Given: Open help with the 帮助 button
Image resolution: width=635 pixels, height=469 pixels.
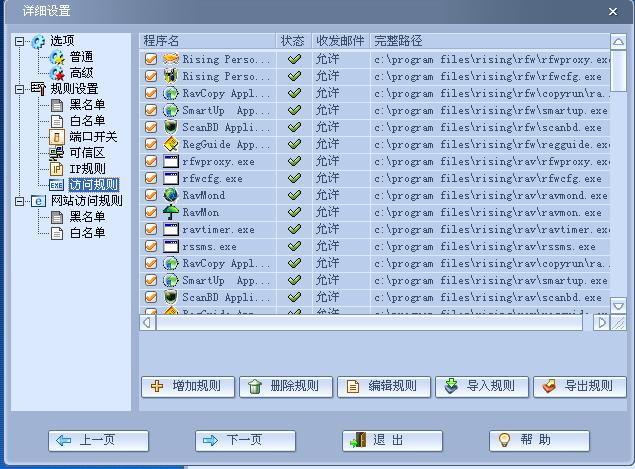Looking at the screenshot, I should pos(539,441).
